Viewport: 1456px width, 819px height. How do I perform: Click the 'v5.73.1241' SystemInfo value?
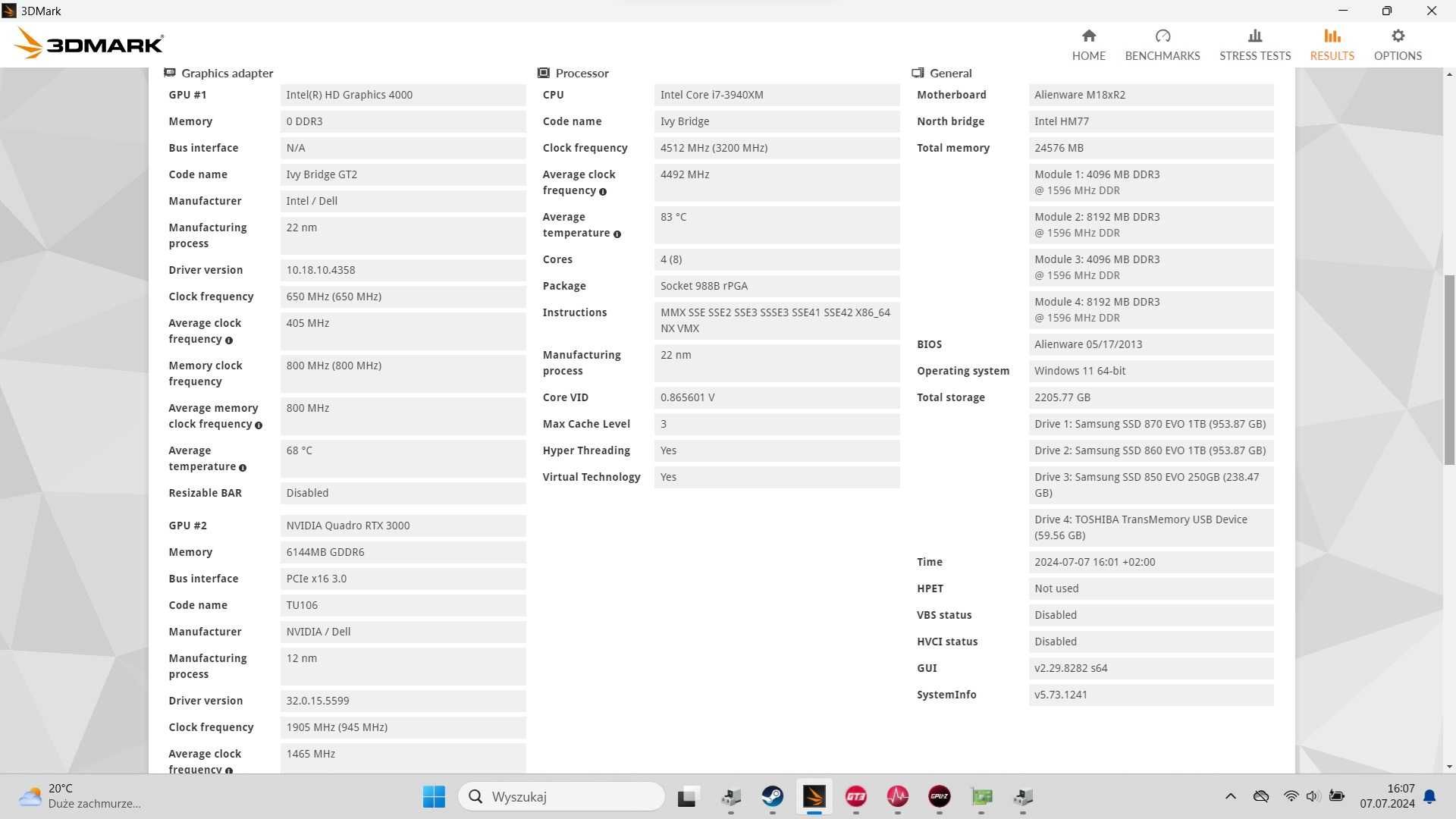point(1151,695)
